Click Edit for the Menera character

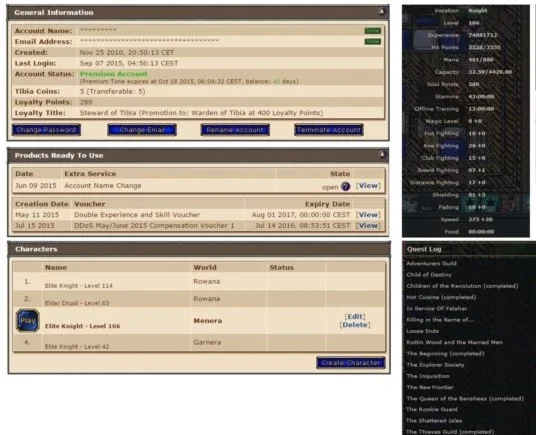pos(355,316)
